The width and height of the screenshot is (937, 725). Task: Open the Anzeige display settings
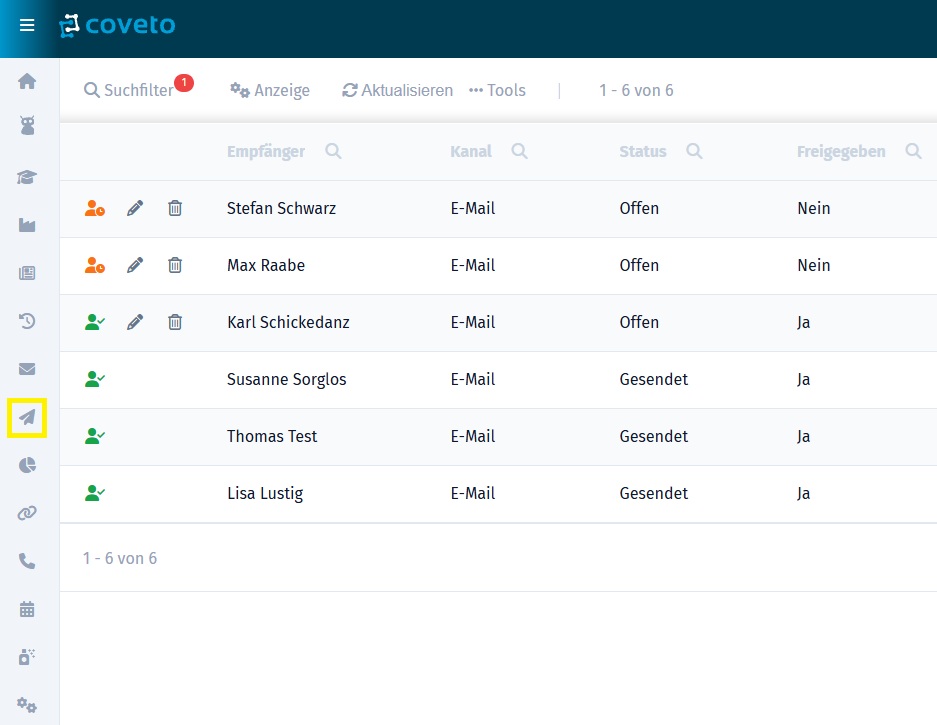click(x=270, y=90)
